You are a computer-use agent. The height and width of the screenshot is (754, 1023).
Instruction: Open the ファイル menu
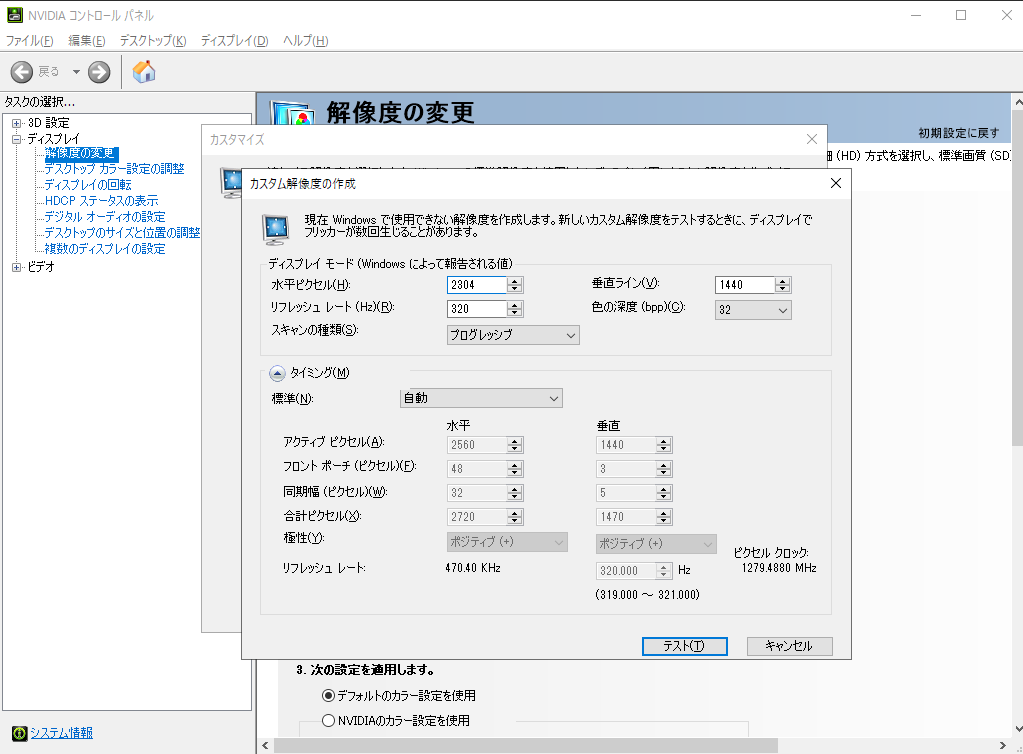[29, 41]
